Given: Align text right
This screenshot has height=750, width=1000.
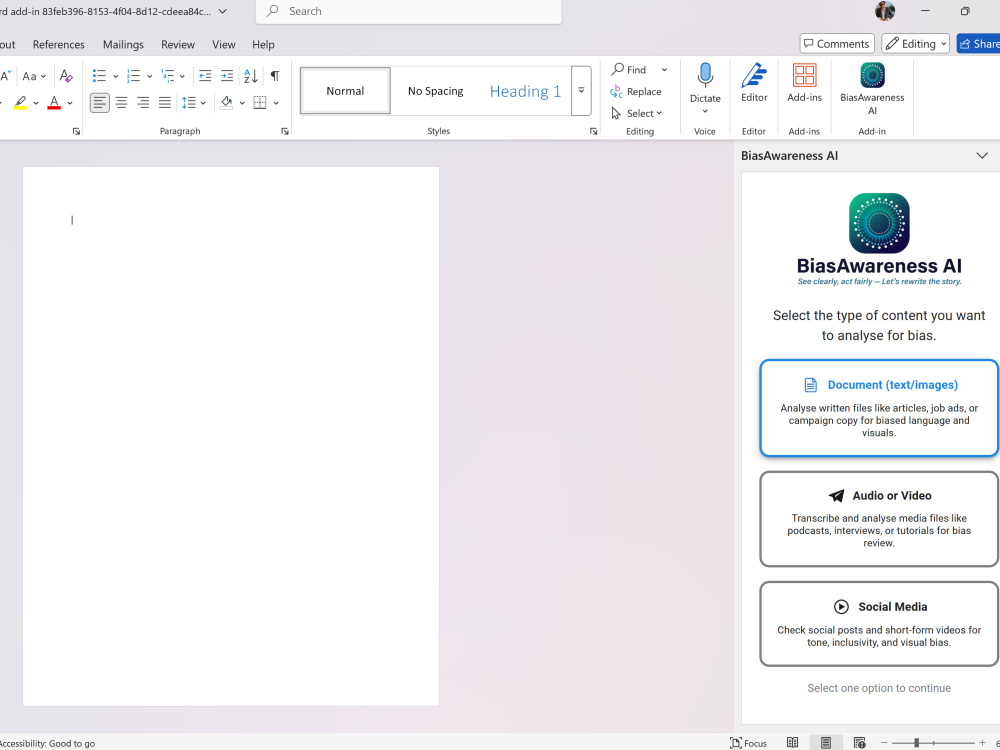Looking at the screenshot, I should click(143, 102).
